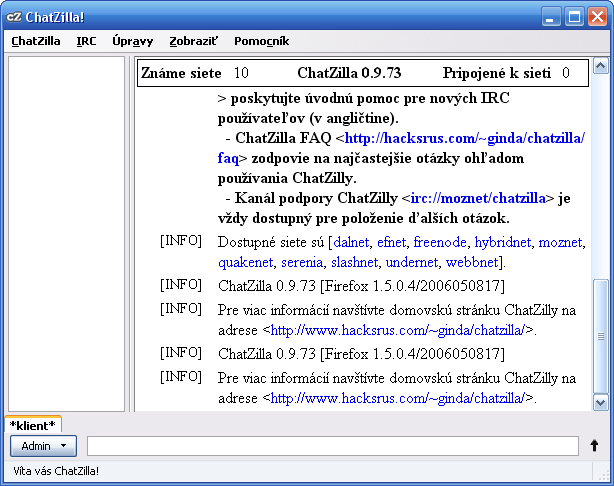Click the [INFO] tag beside 'Dostupné siete sú'
Screen dimensions: 614x486
click(181, 241)
